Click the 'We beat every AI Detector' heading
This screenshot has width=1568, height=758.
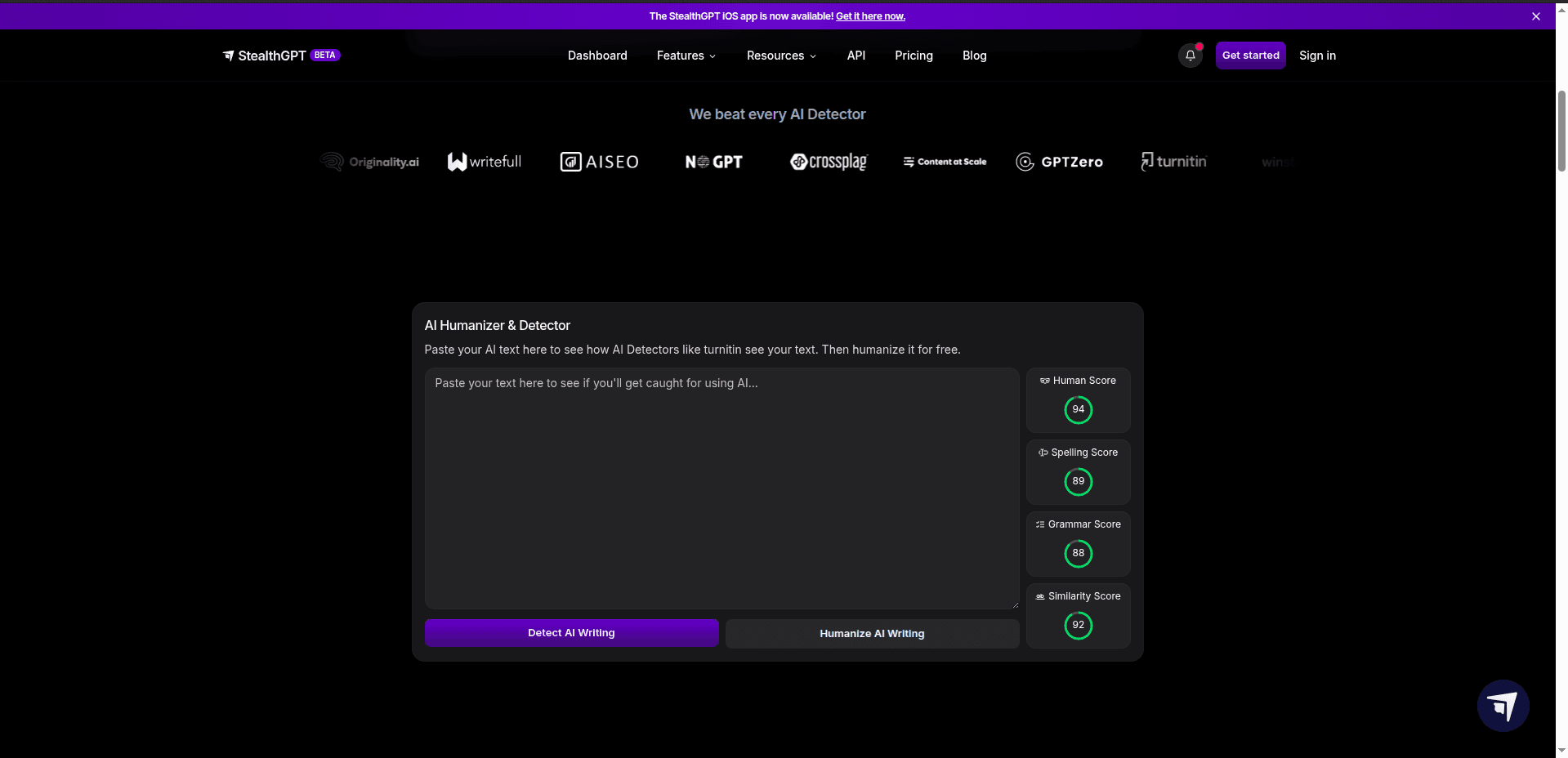point(777,114)
